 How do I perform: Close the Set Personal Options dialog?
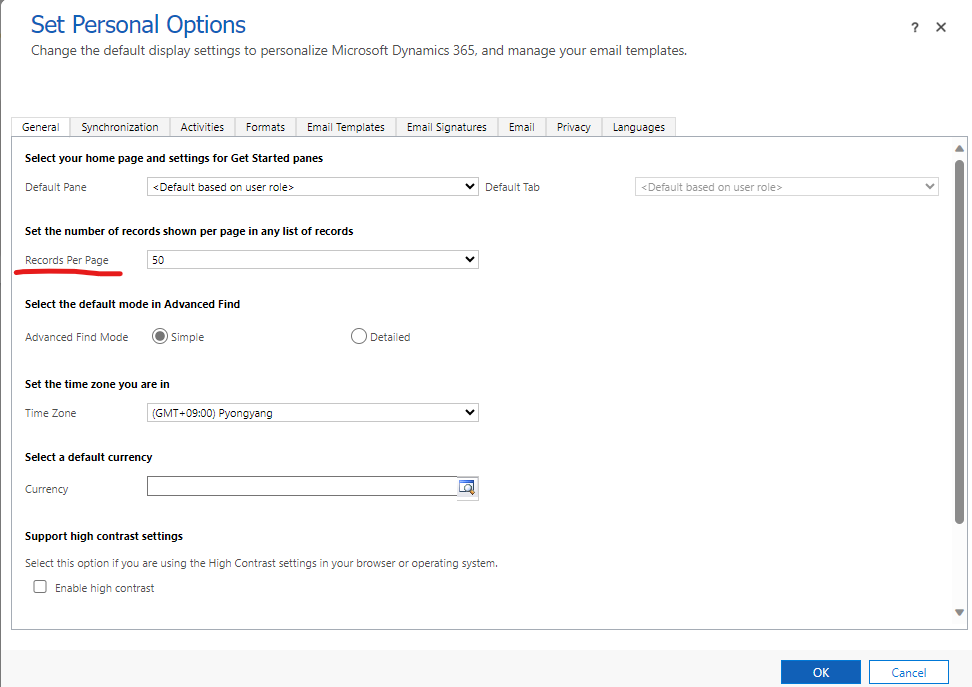[941, 27]
